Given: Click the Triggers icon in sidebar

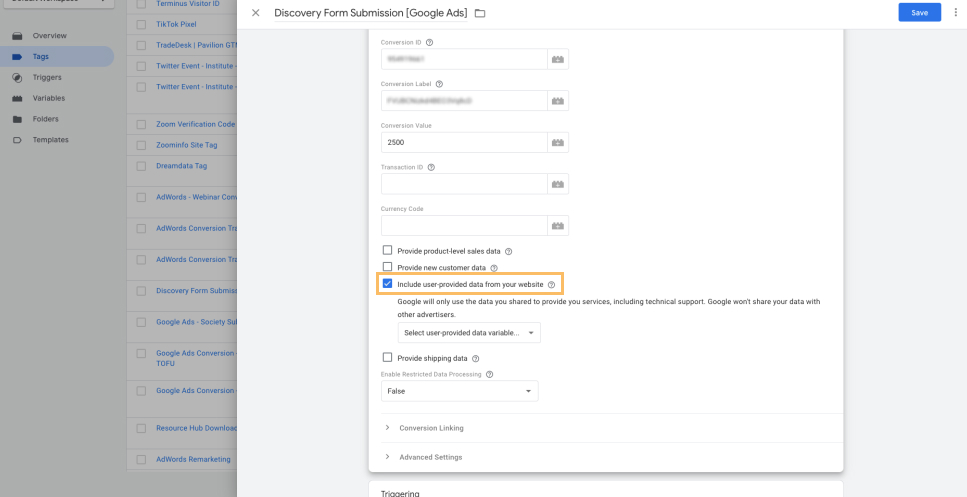Looking at the screenshot, I should (x=17, y=78).
